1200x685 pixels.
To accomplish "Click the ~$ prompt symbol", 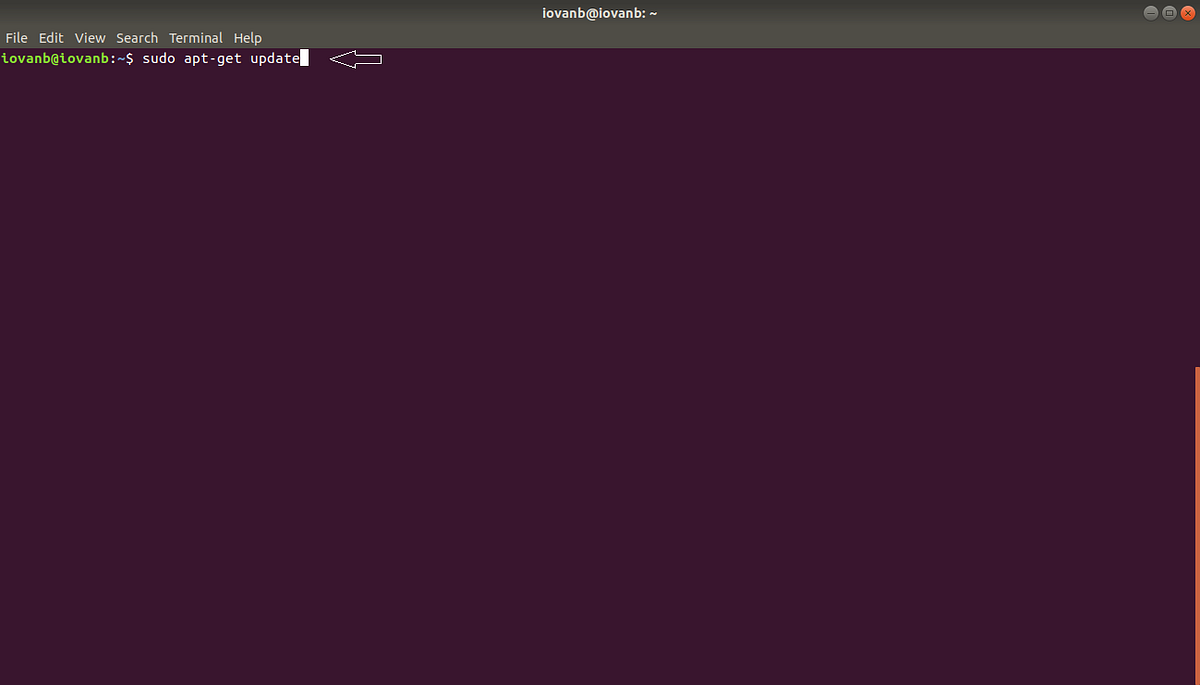I will 125,58.
